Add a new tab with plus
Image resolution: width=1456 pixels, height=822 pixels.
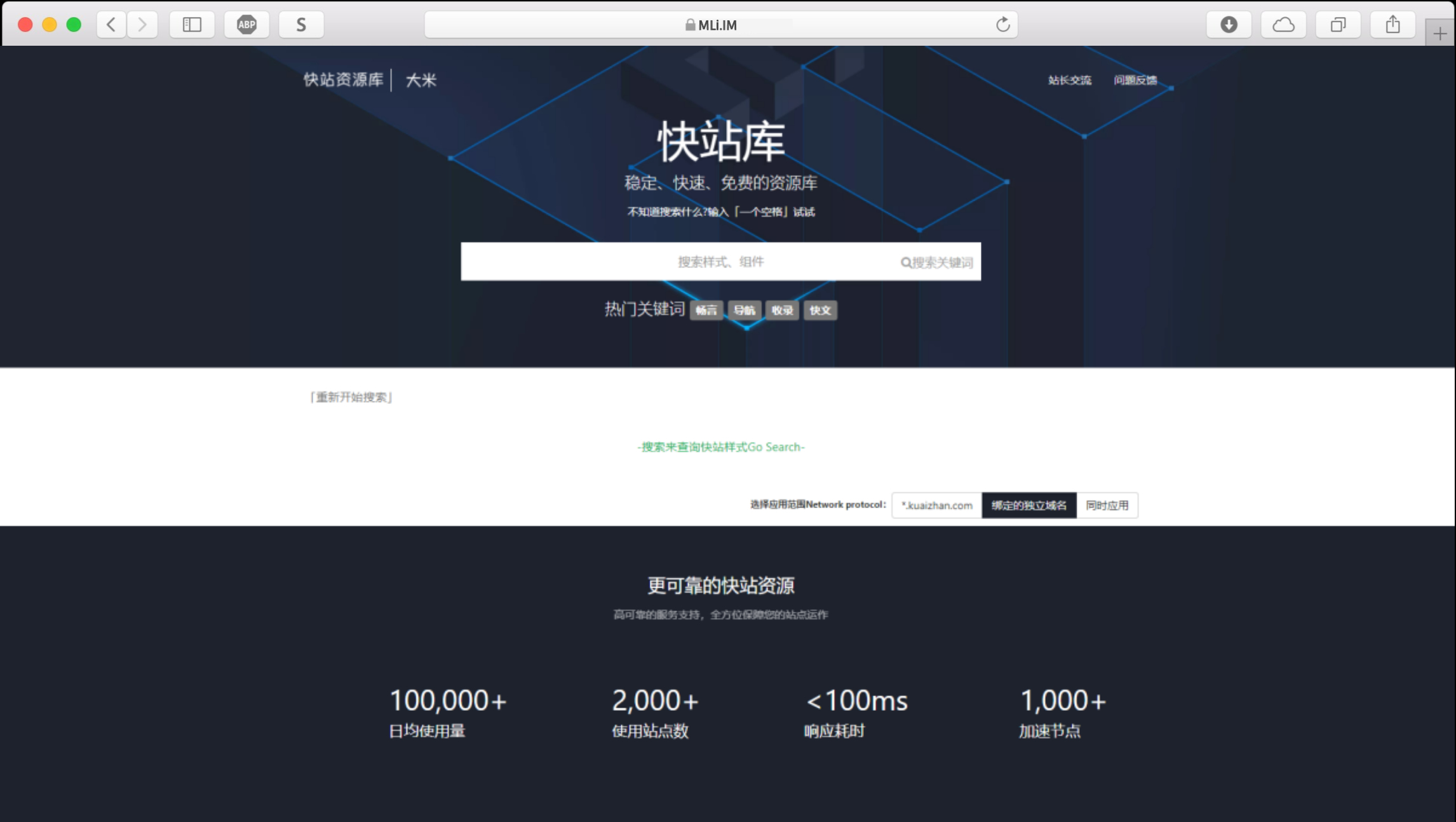coord(1439,34)
